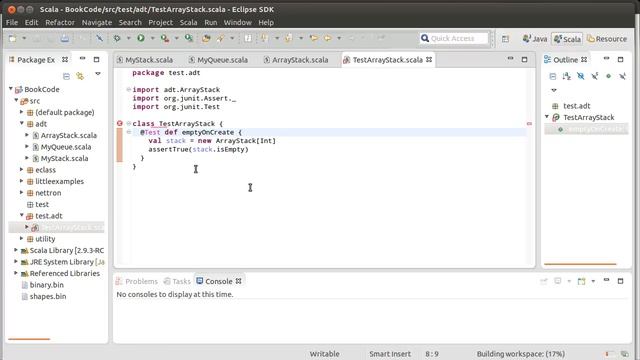The width and height of the screenshot is (640, 360).
Task: Expand the Scala Library node
Action: click(x=16, y=249)
